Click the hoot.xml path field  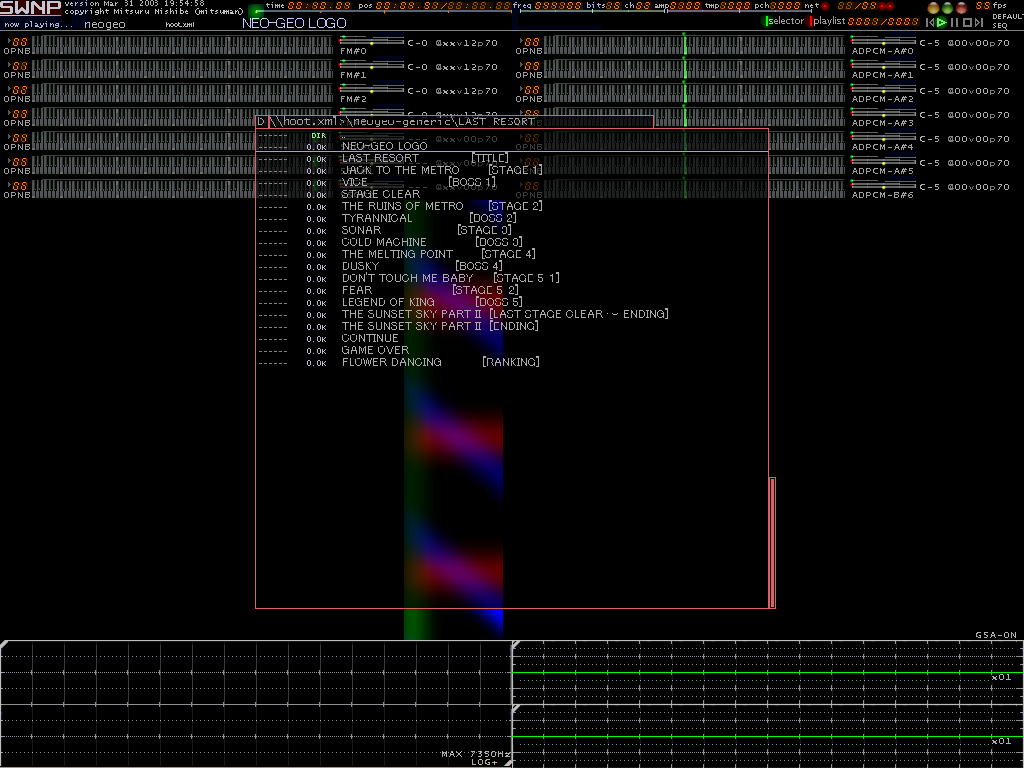pyautogui.click(x=460, y=121)
